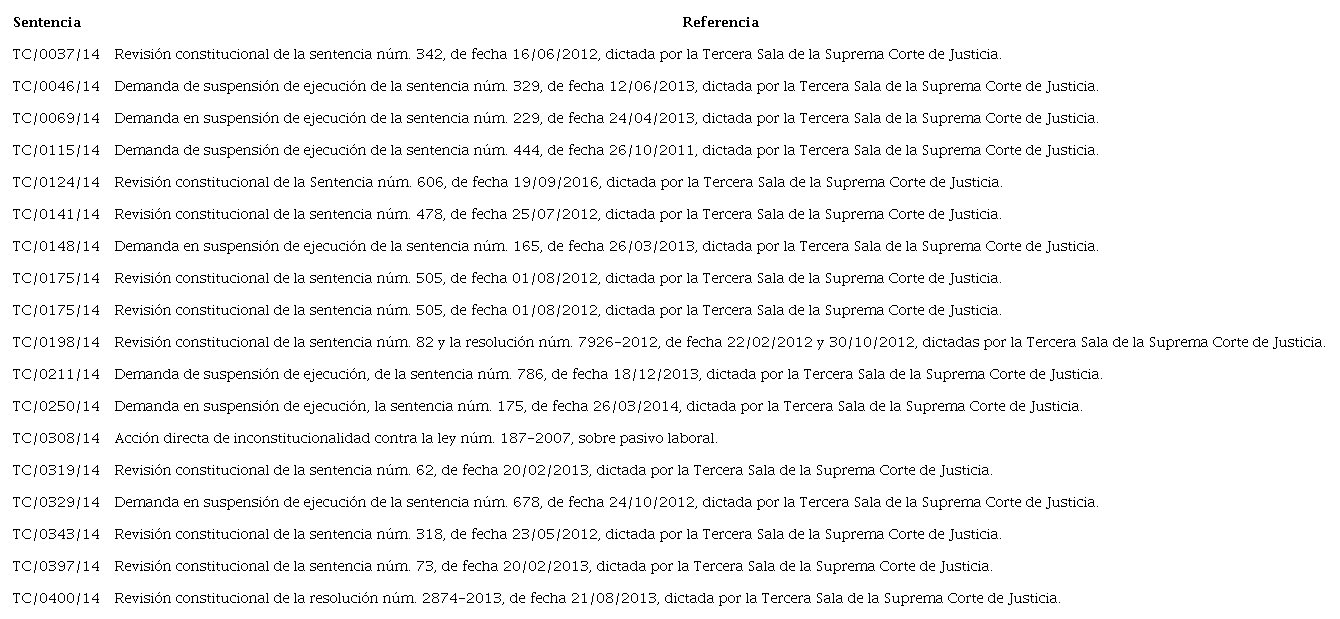Select the reference for sentencia núm. 606
The image size is (1340, 619).
[558, 182]
